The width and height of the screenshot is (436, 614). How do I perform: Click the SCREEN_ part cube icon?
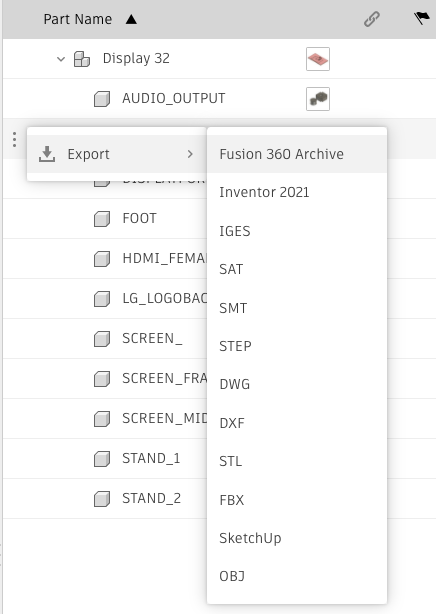(x=102, y=339)
